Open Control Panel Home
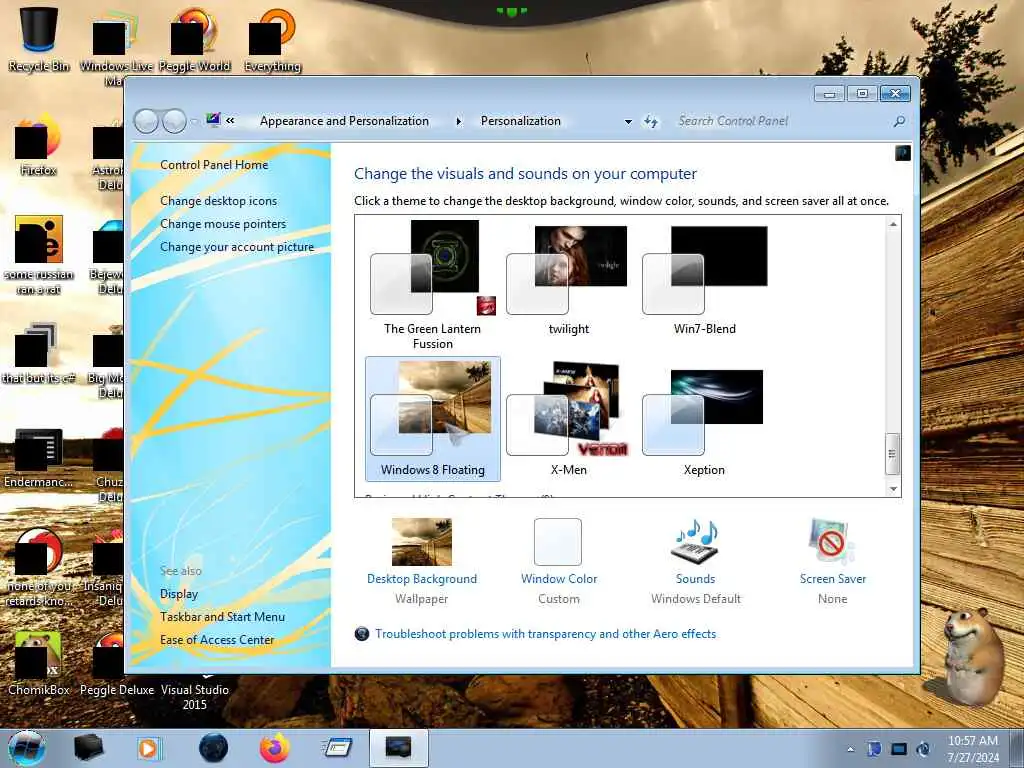The width and height of the screenshot is (1024, 768). click(x=214, y=165)
